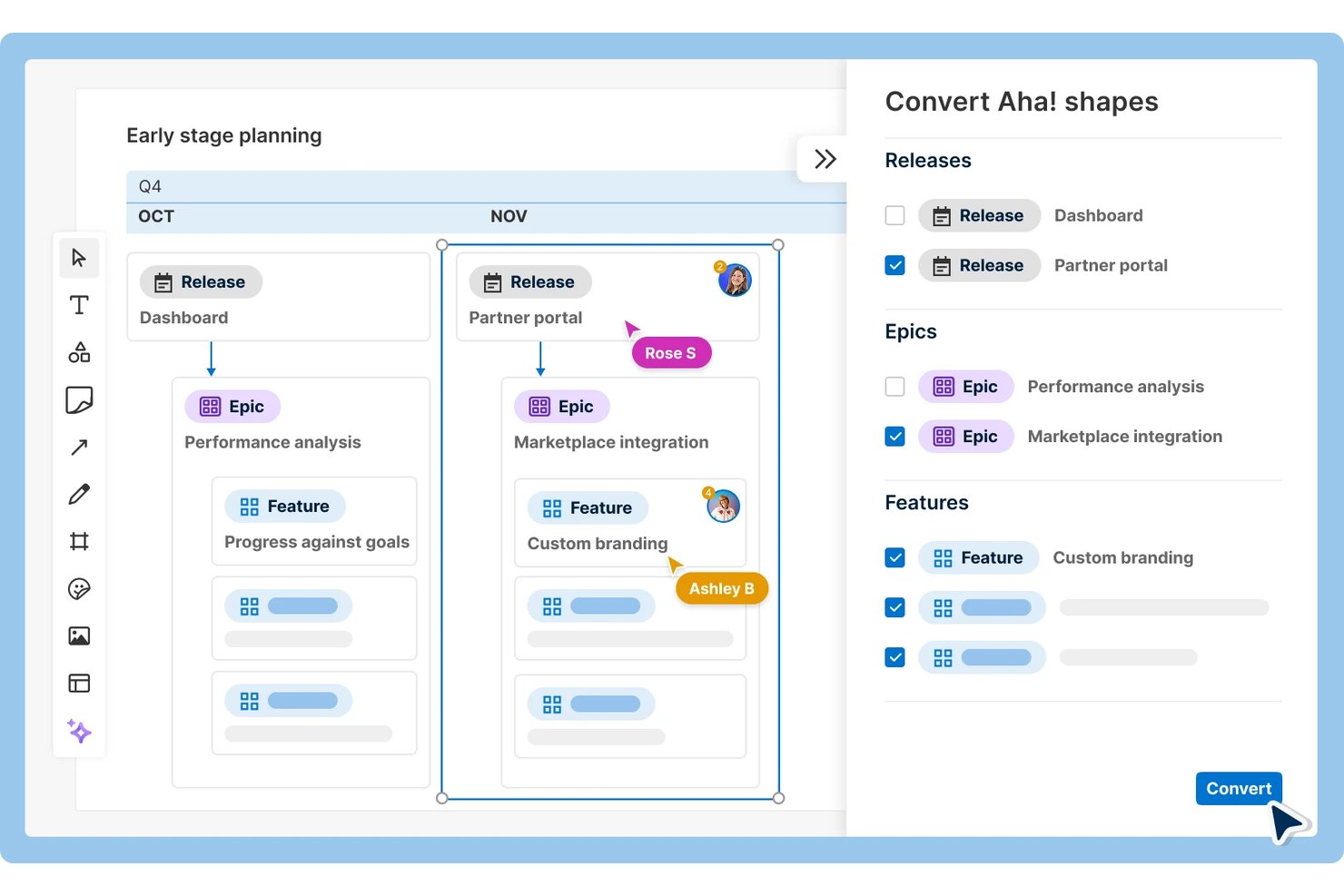Collapse the Convert Aha! shapes panel
1344x896 pixels.
(x=825, y=159)
